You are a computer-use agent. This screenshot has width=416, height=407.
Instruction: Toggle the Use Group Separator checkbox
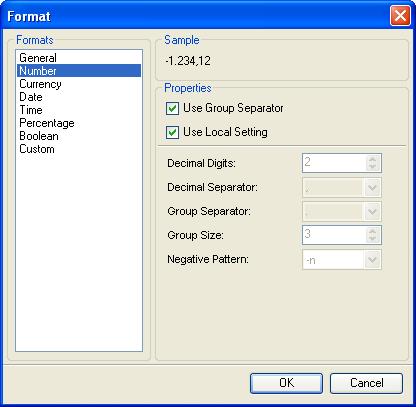tap(172, 108)
